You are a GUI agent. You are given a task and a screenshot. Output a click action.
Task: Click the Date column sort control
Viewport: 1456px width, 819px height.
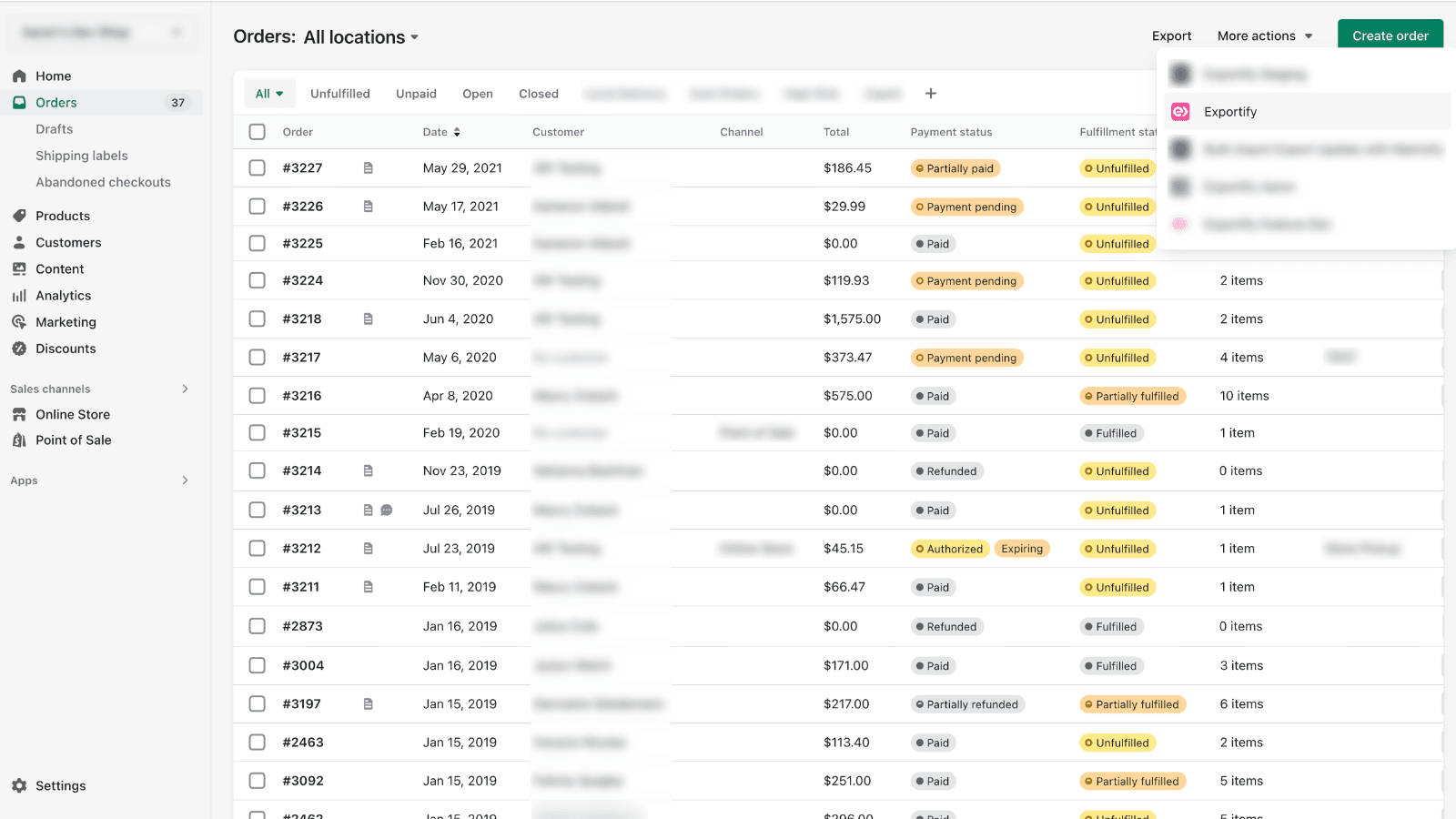[x=457, y=131]
